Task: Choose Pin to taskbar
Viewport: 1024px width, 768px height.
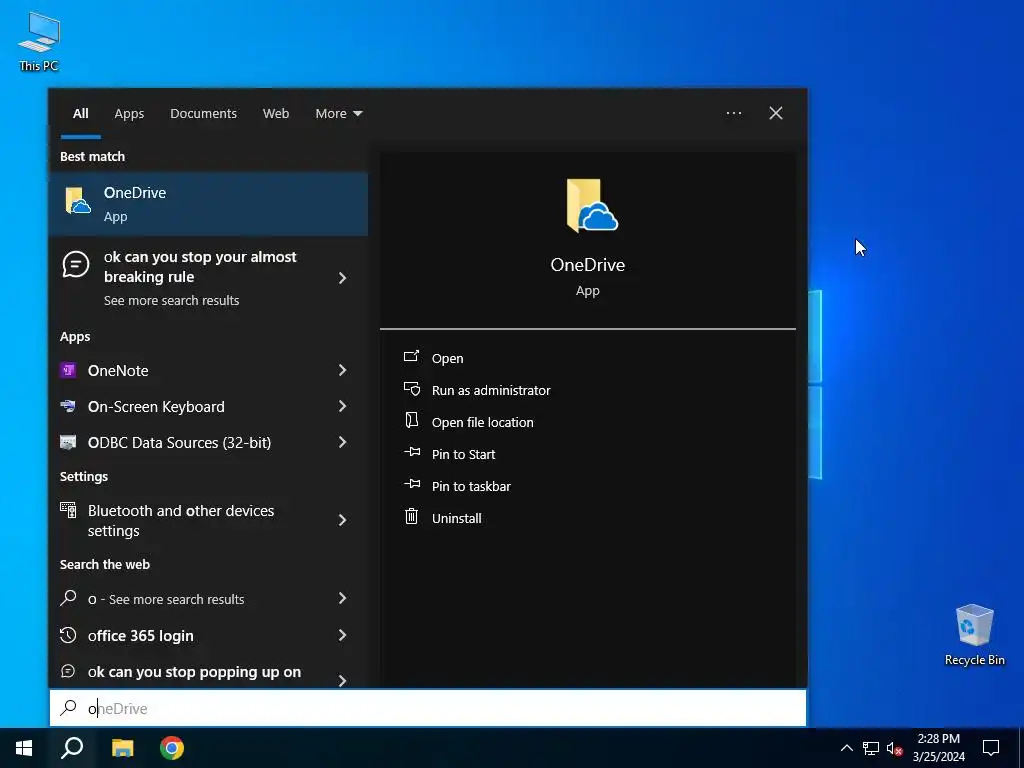Action: pos(471,486)
